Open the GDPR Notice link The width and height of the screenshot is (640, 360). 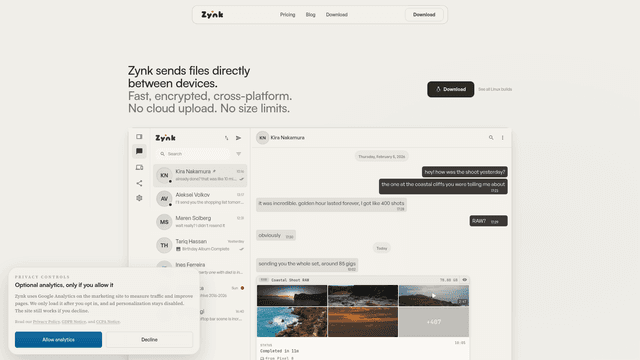click(74, 322)
